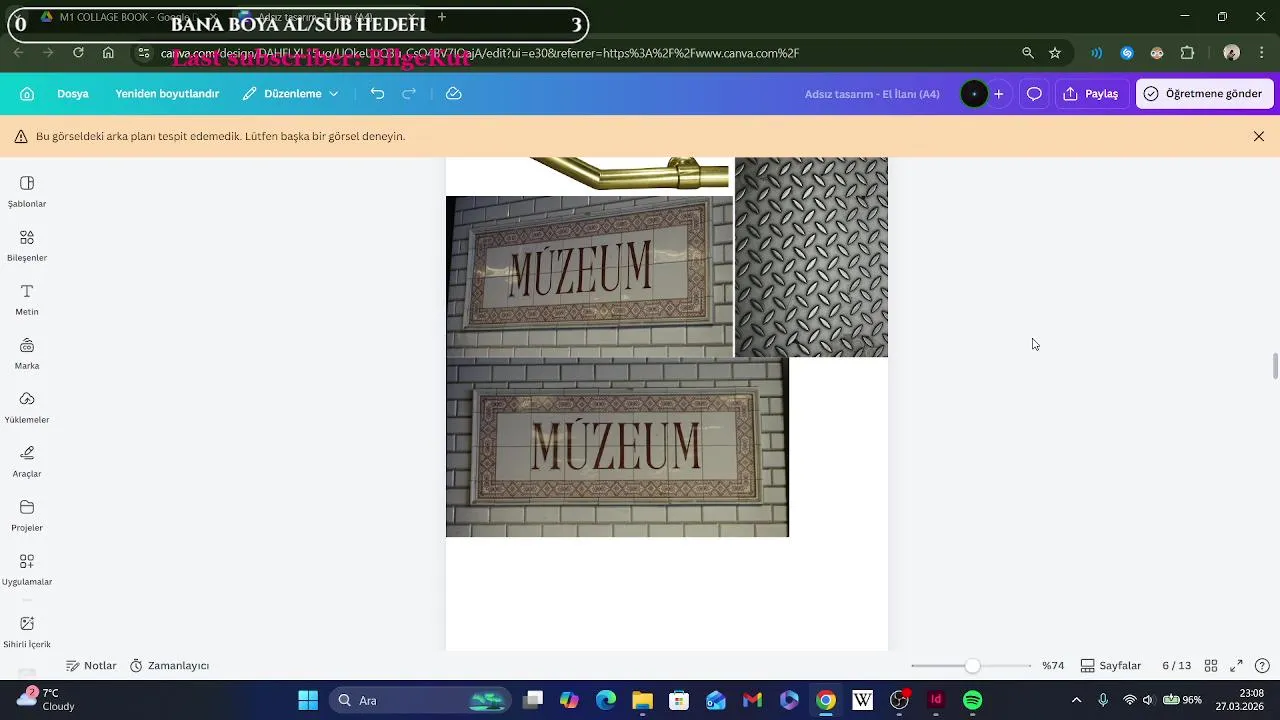The width and height of the screenshot is (1280, 720).
Task: Open Gmail from taskbar
Action: coord(752,700)
